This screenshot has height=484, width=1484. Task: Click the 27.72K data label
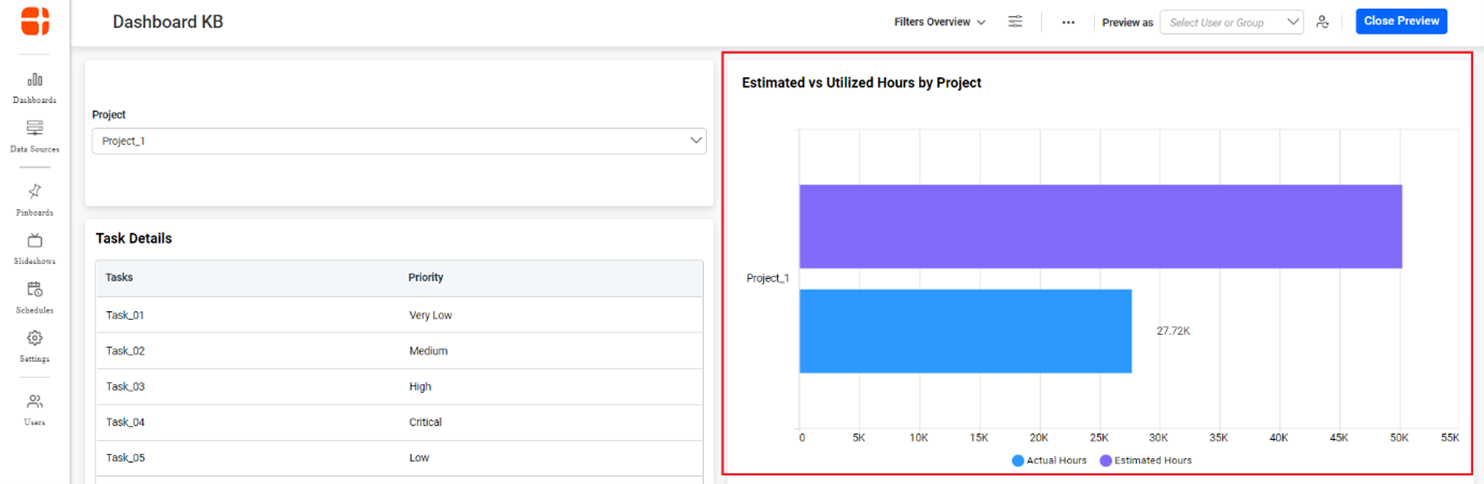[1173, 331]
